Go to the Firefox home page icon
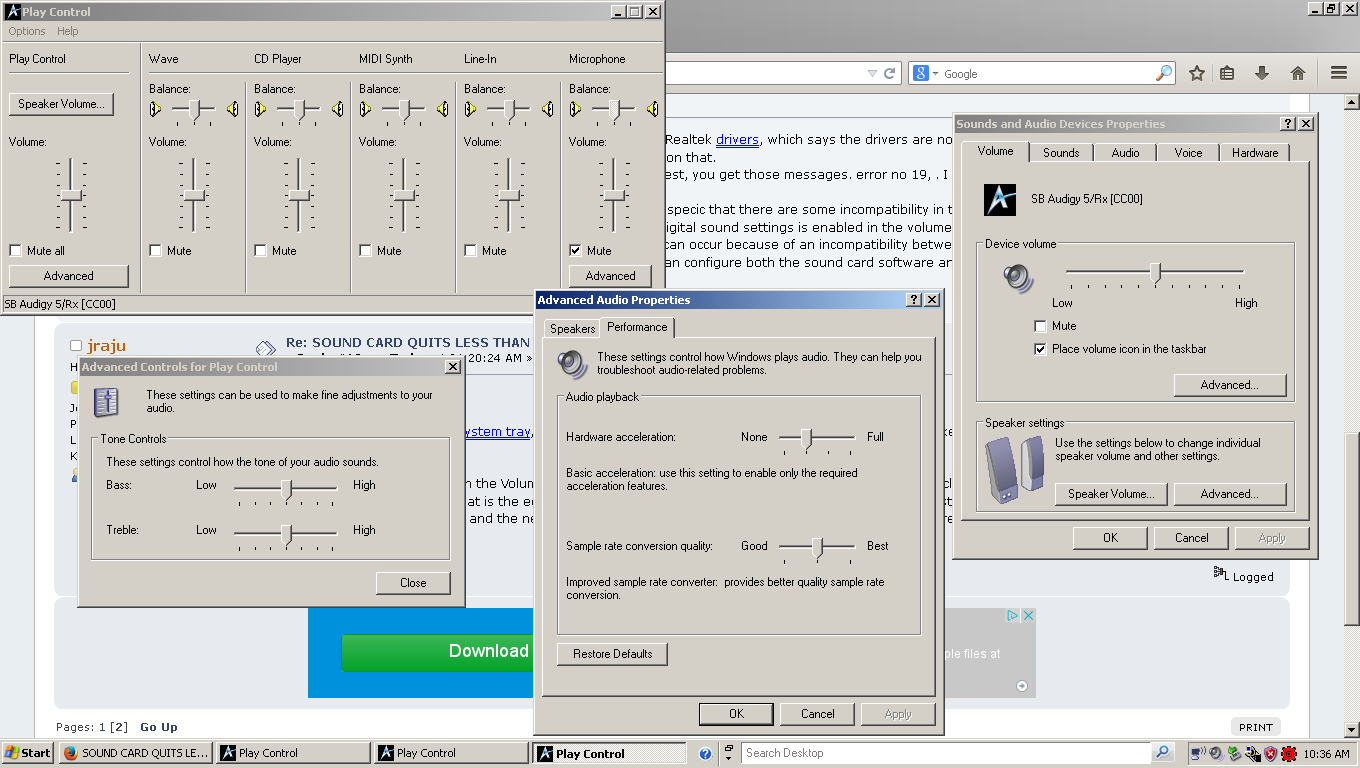Image resolution: width=1360 pixels, height=768 pixels. 1297,73
